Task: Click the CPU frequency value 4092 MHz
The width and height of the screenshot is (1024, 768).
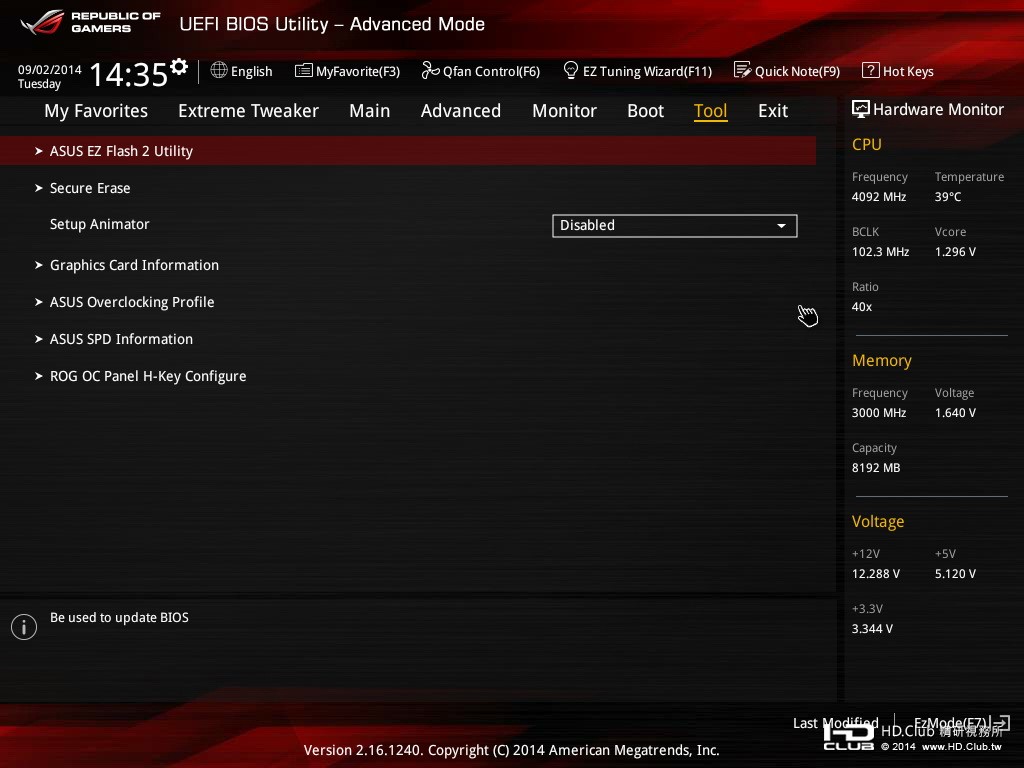Action: [879, 197]
